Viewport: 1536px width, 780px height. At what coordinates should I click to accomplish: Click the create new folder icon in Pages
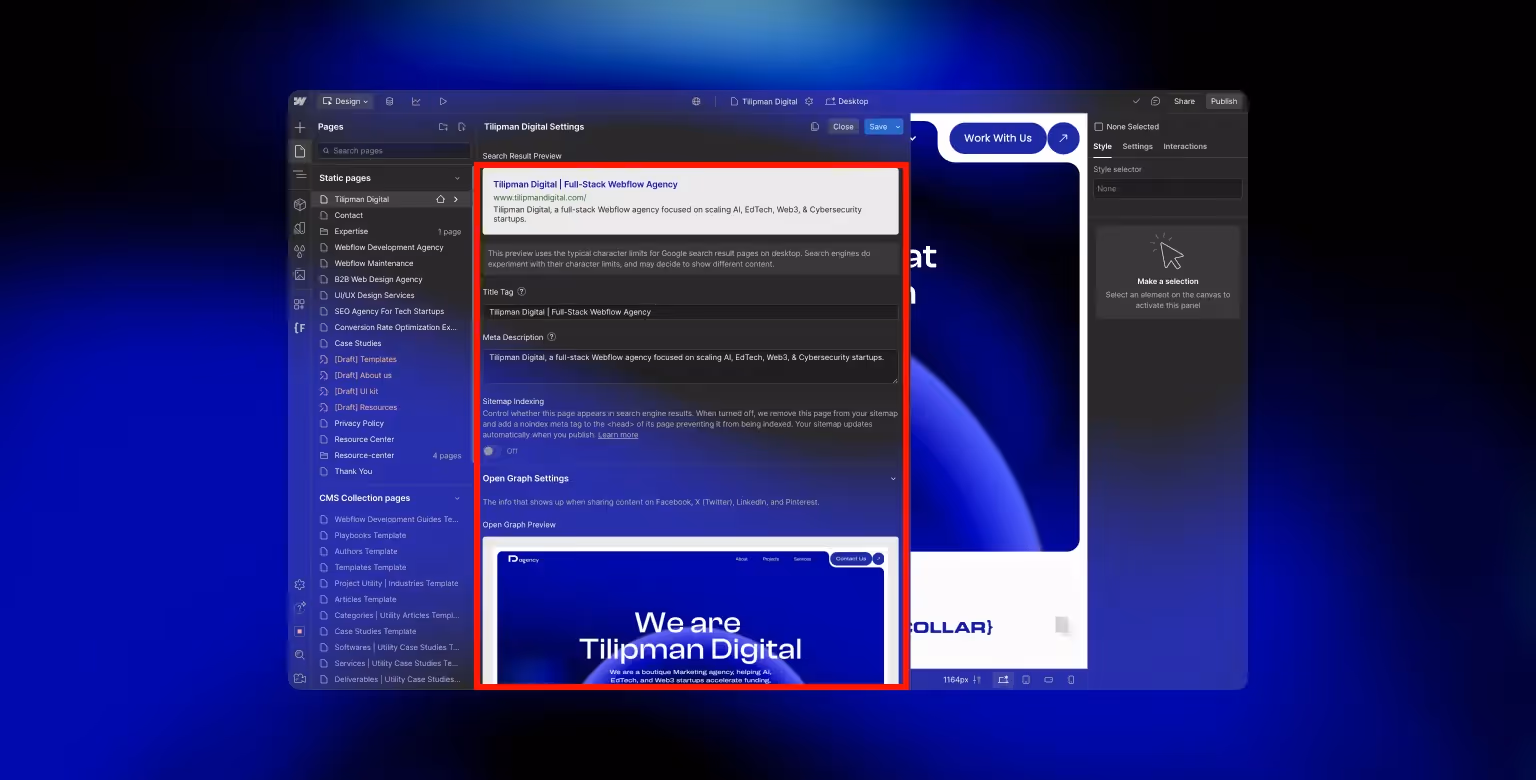[x=443, y=127]
